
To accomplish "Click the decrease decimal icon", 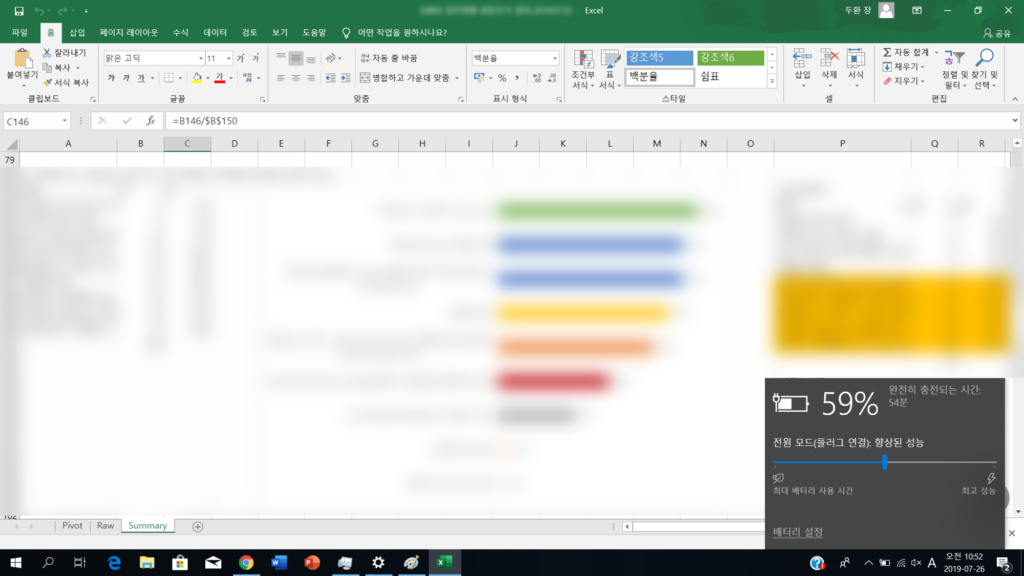I will [552, 78].
